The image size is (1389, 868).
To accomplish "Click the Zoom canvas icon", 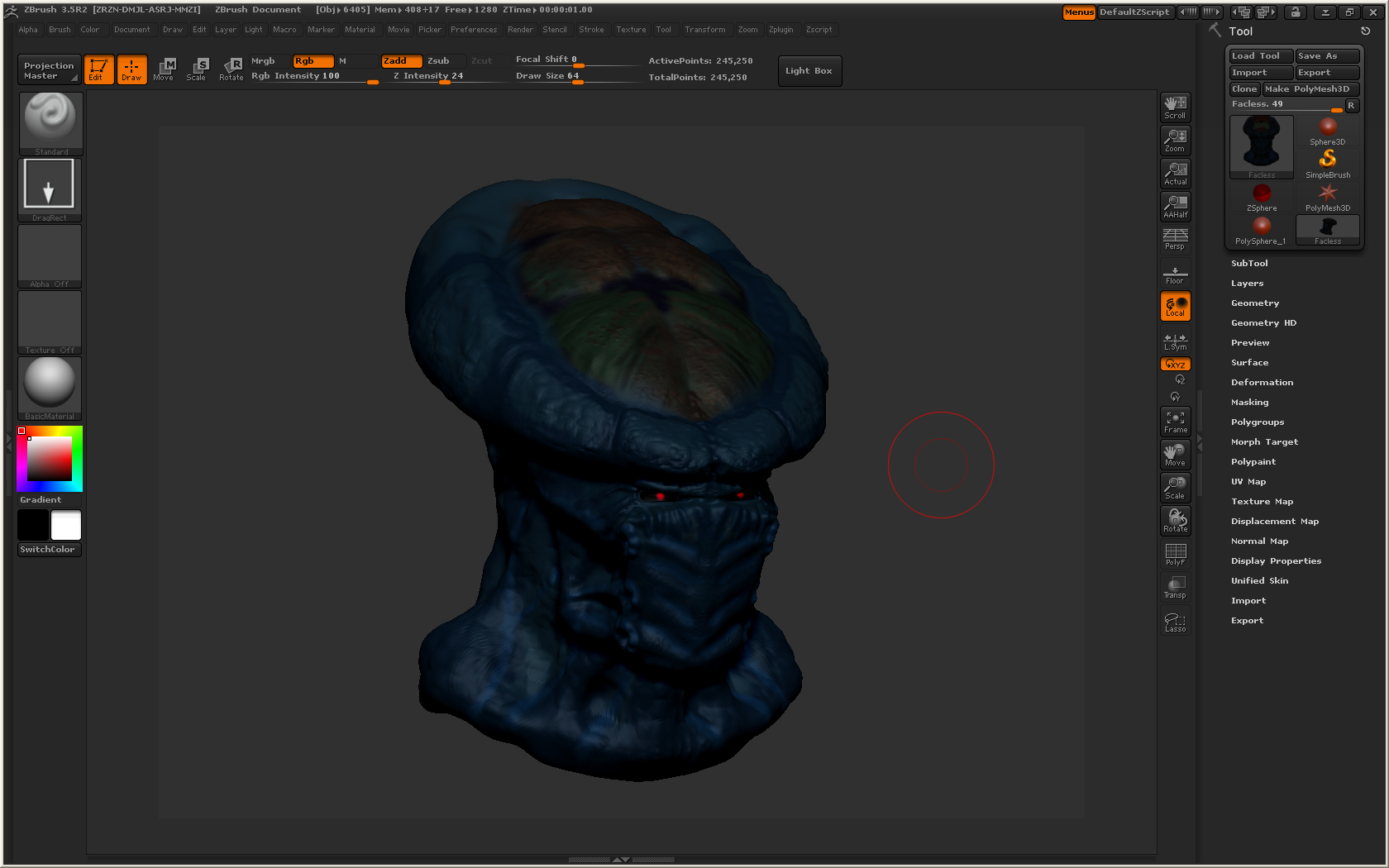I will click(x=1175, y=141).
